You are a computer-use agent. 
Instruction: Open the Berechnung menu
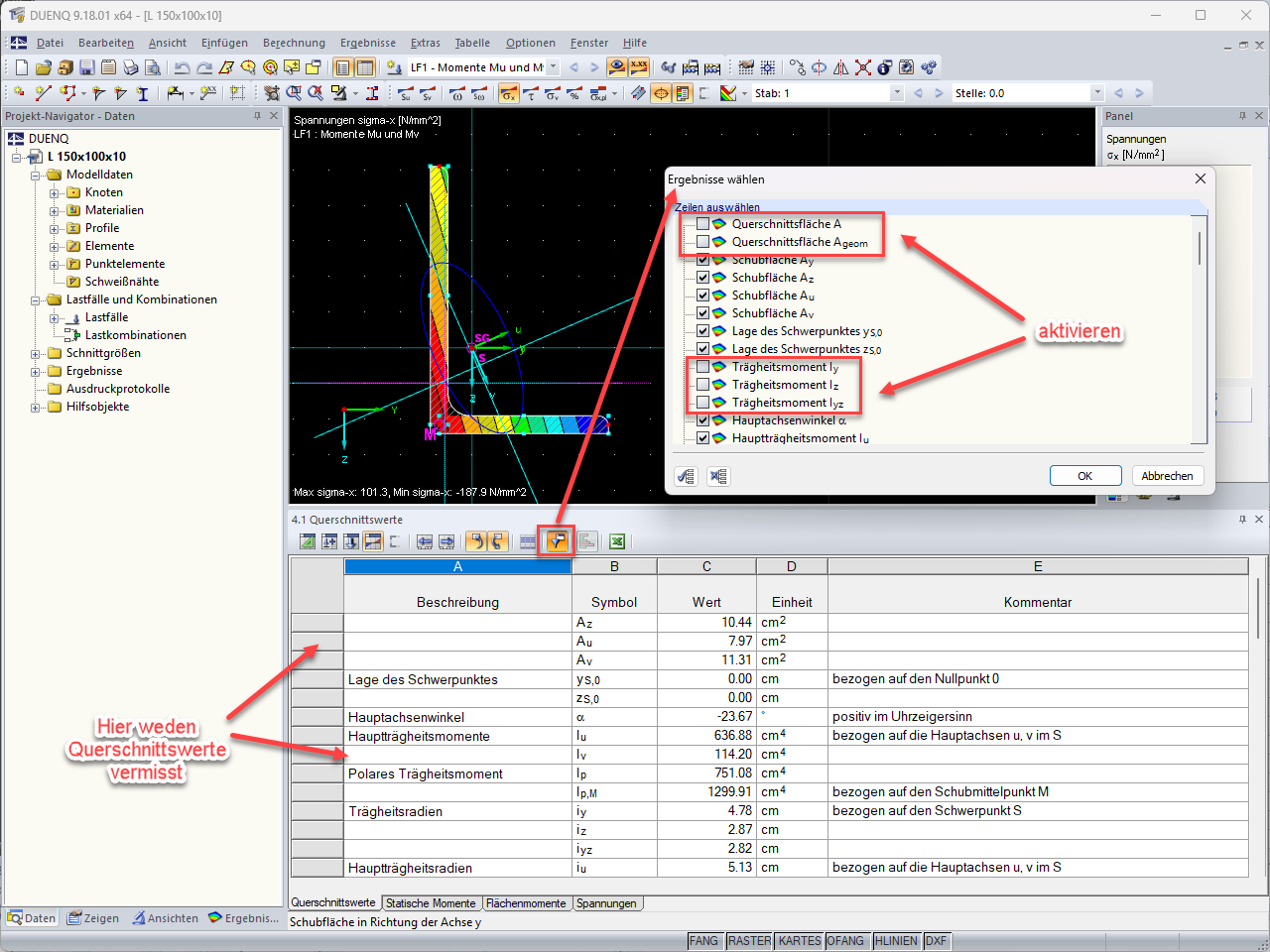(293, 43)
